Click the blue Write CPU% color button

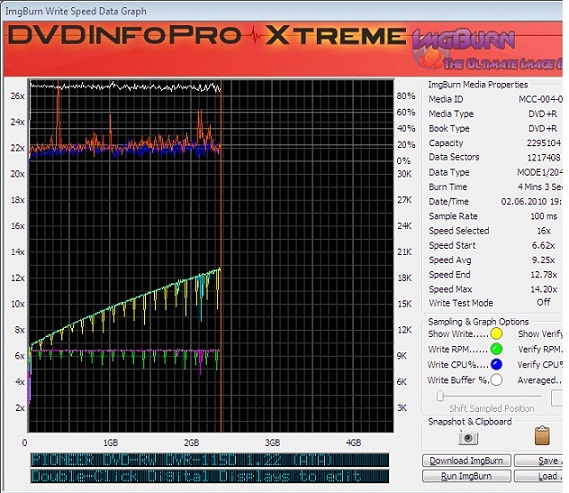496,364
